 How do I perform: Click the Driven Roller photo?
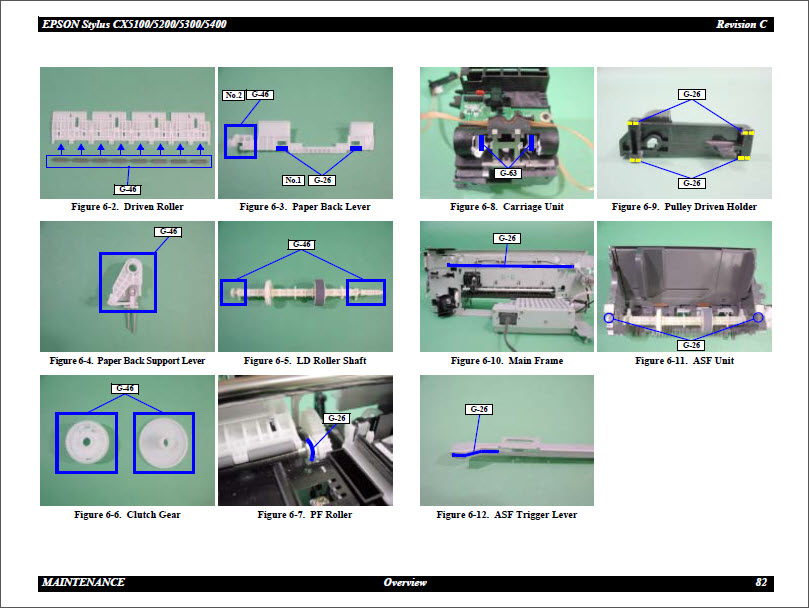(x=127, y=133)
